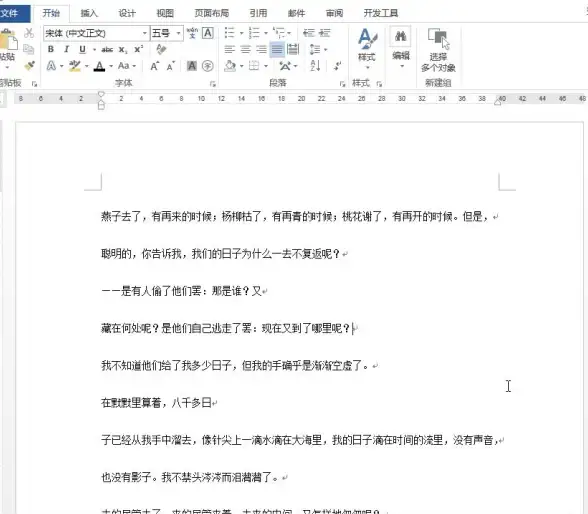Switch to the 邮件 Mailings tab

pyautogui.click(x=296, y=13)
